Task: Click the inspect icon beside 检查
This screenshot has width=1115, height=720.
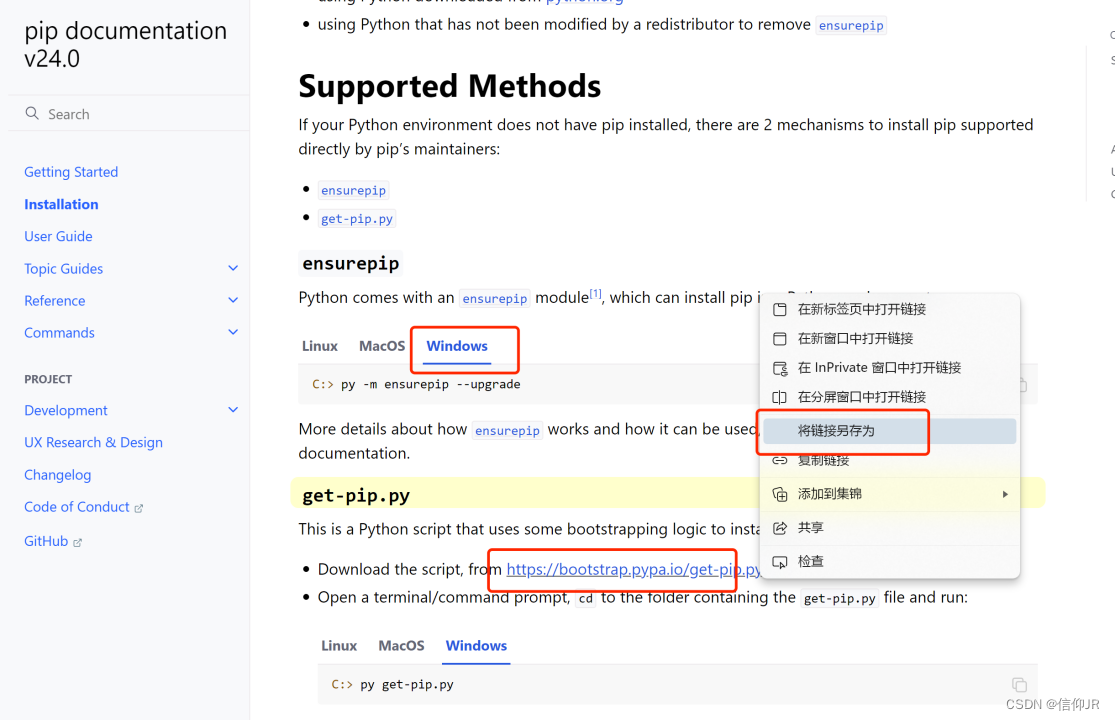Action: coord(780,562)
